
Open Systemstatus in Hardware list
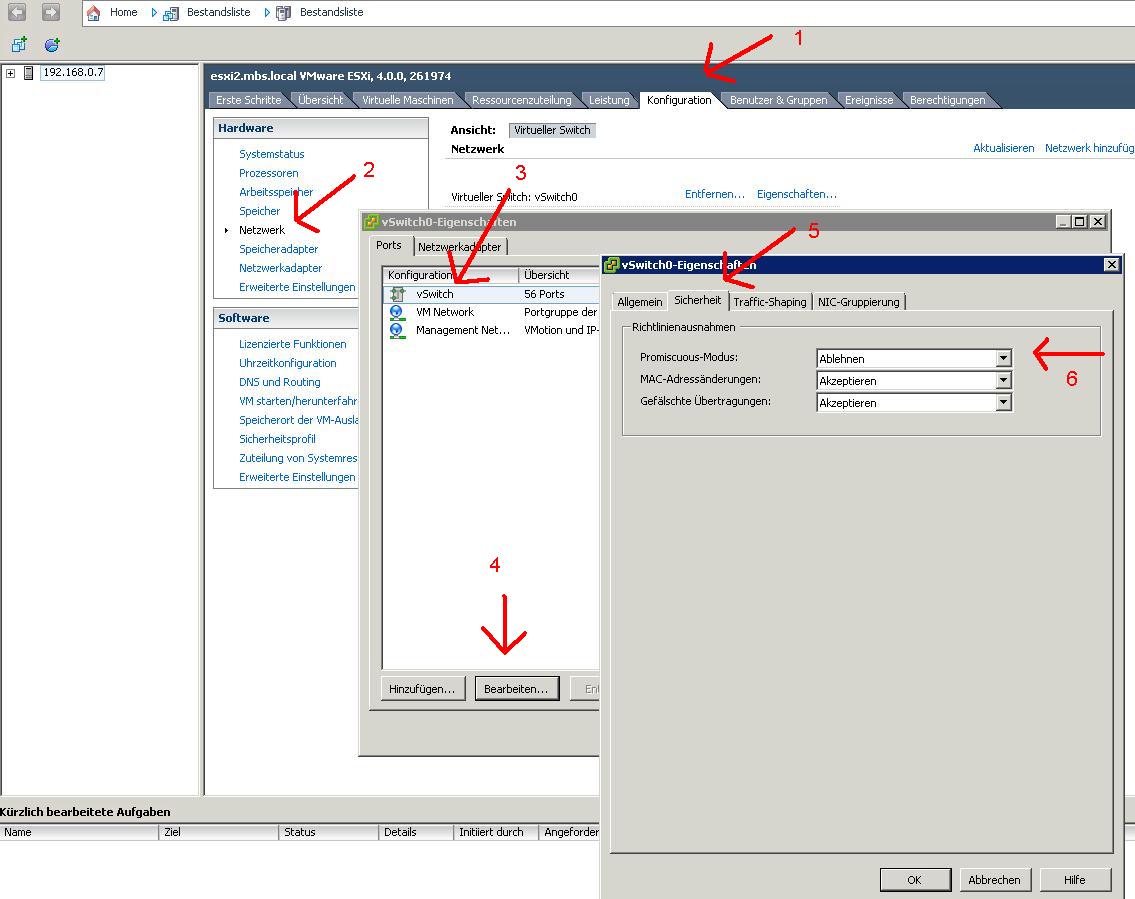[x=271, y=154]
